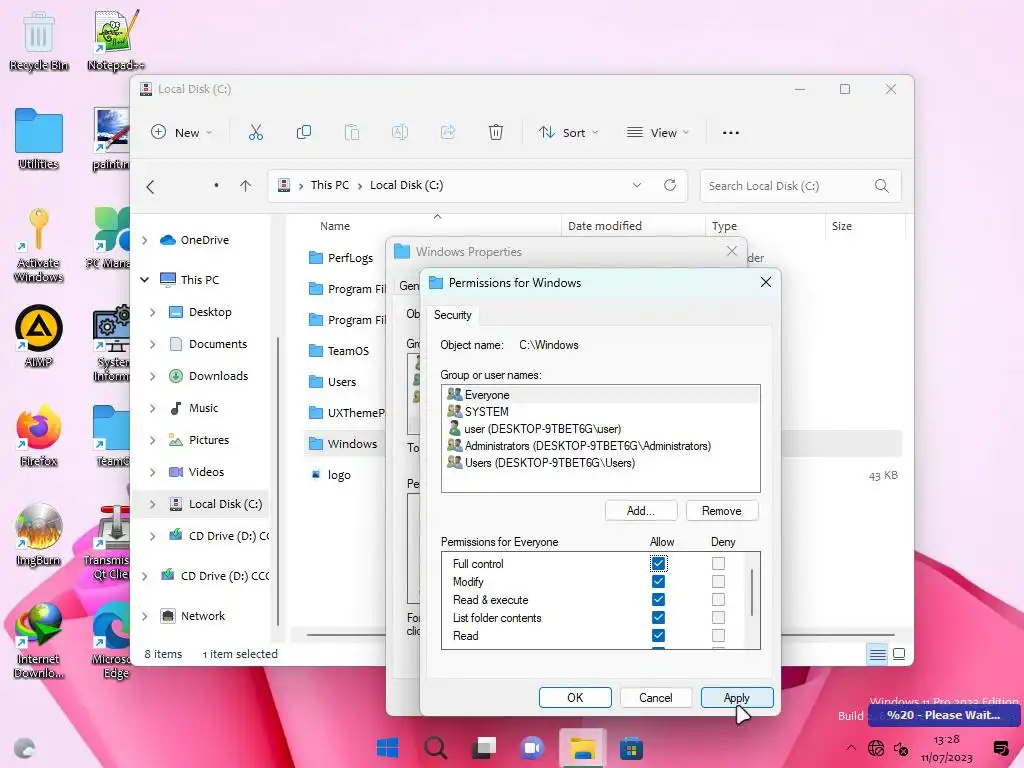
Task: Toggle Allow checkbox for Modify
Action: click(658, 581)
